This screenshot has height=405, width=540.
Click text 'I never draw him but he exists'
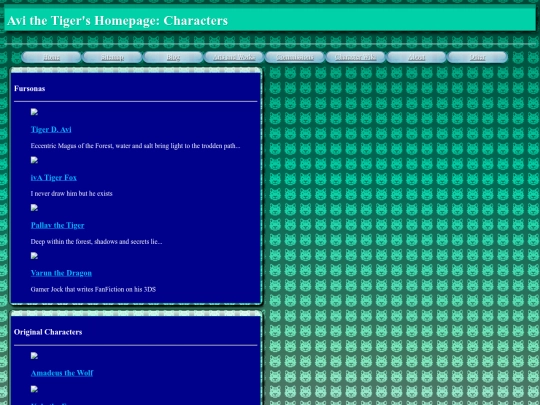click(72, 194)
